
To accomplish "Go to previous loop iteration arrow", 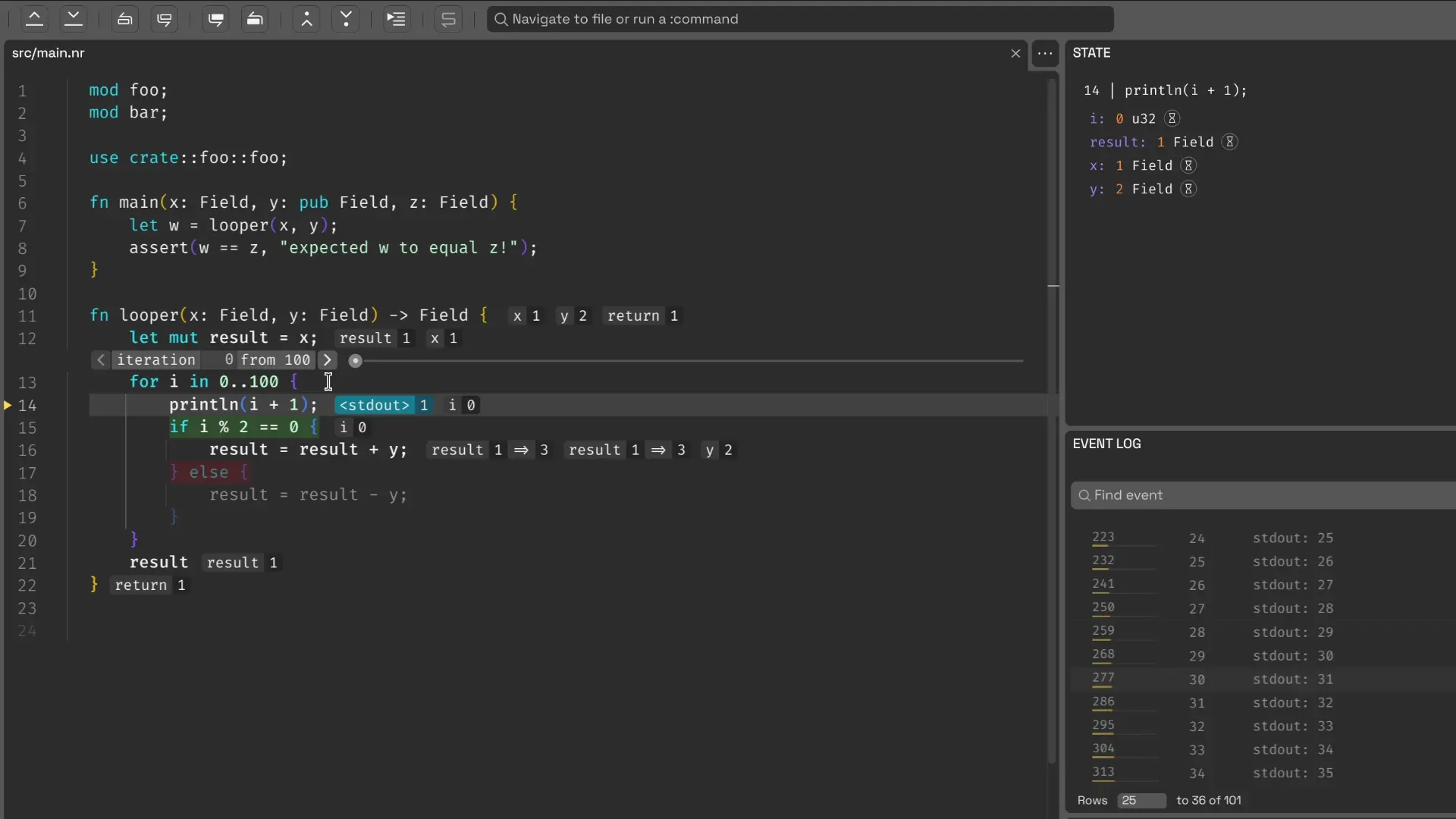I will 101,360.
